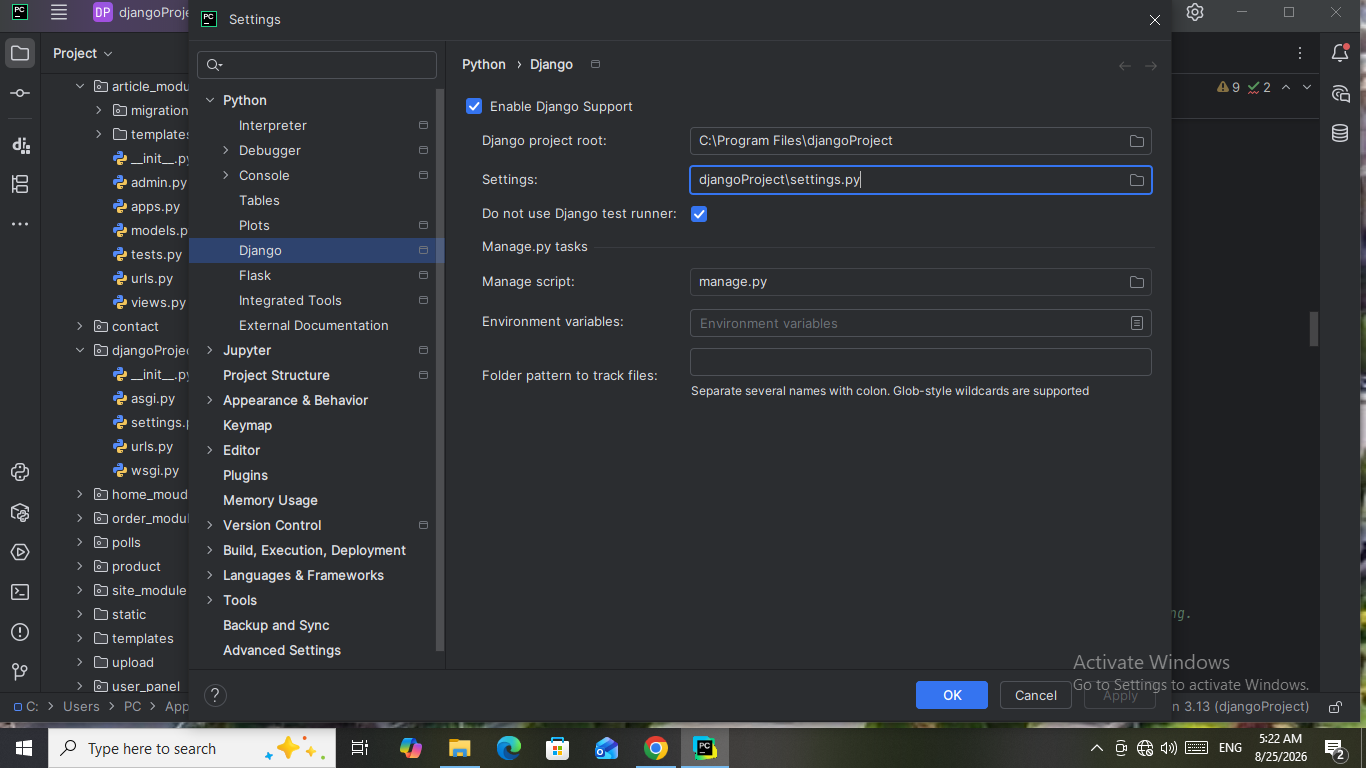Open the Notifications bell icon
Viewport: 1366px width, 768px height.
(1340, 53)
